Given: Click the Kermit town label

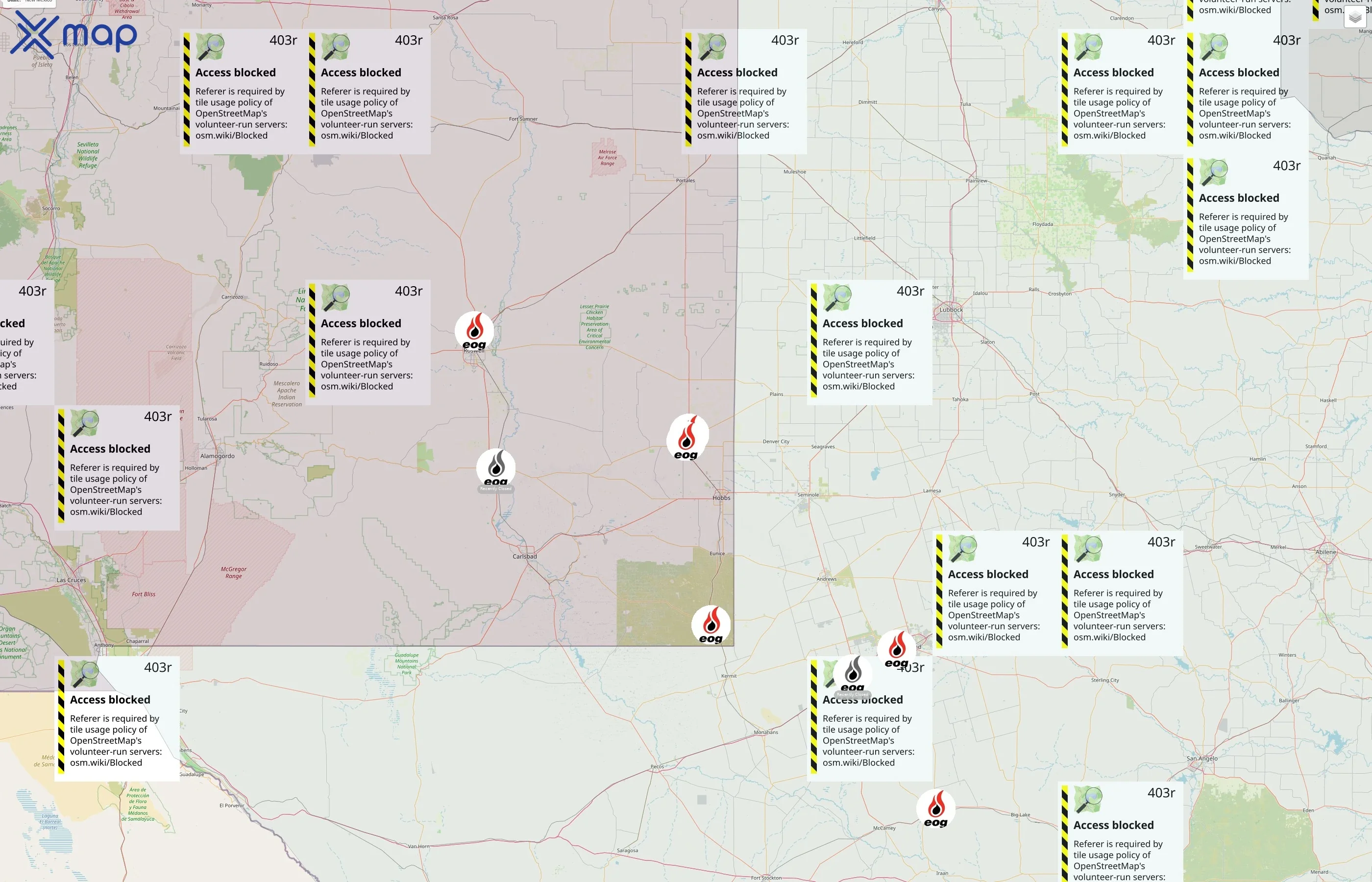Looking at the screenshot, I should coord(729,676).
